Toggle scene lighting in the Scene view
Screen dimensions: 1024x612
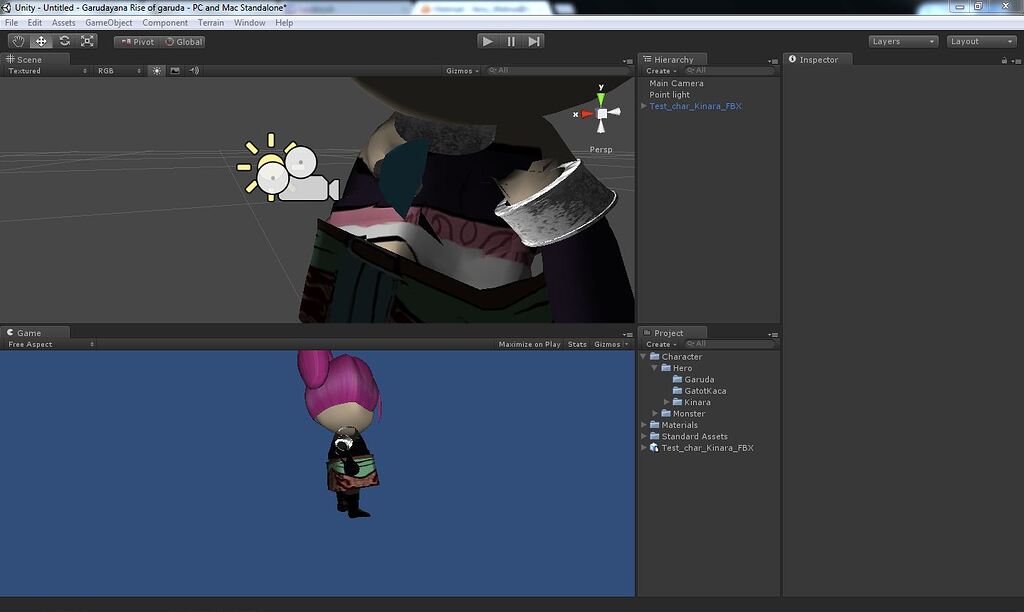[x=156, y=70]
